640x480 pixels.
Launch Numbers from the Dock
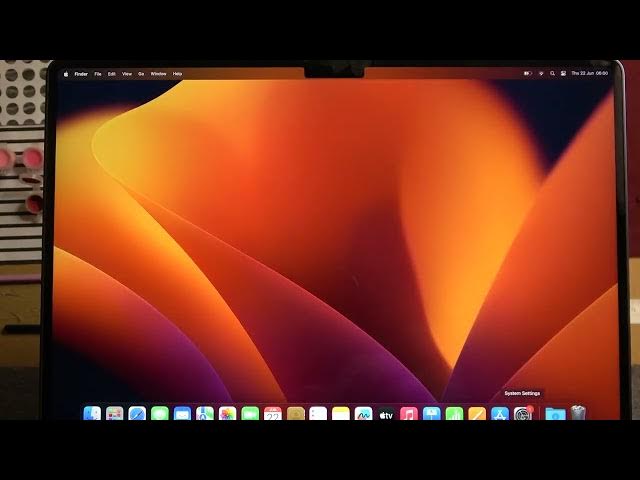[x=454, y=413]
